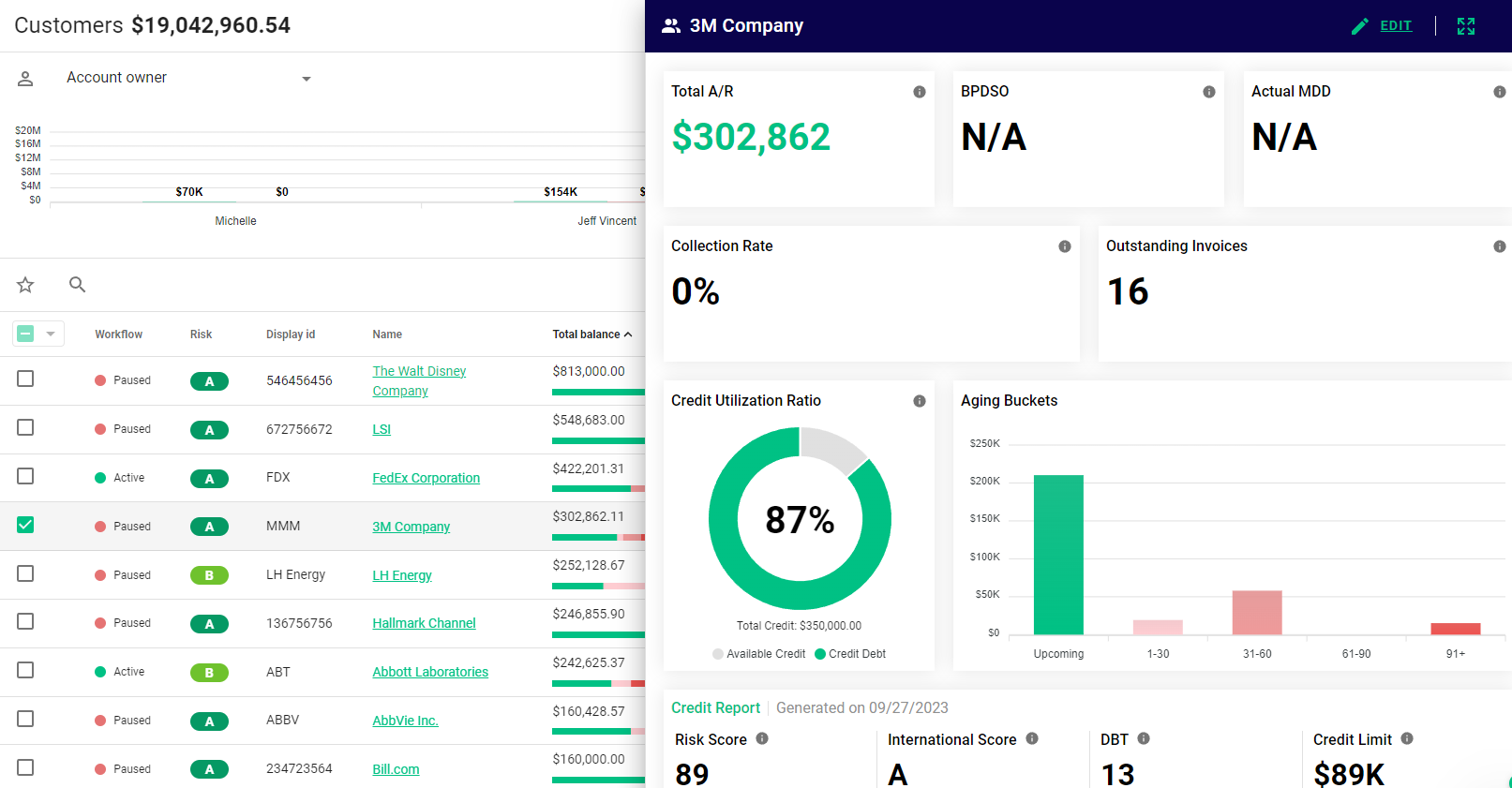Open the 3M Company customer link
The width and height of the screenshot is (1512, 788).
[x=411, y=527]
